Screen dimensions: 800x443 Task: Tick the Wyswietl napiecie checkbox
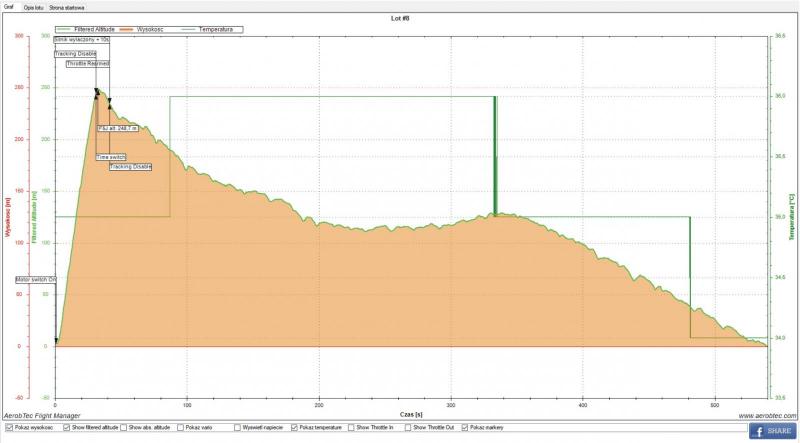237,427
